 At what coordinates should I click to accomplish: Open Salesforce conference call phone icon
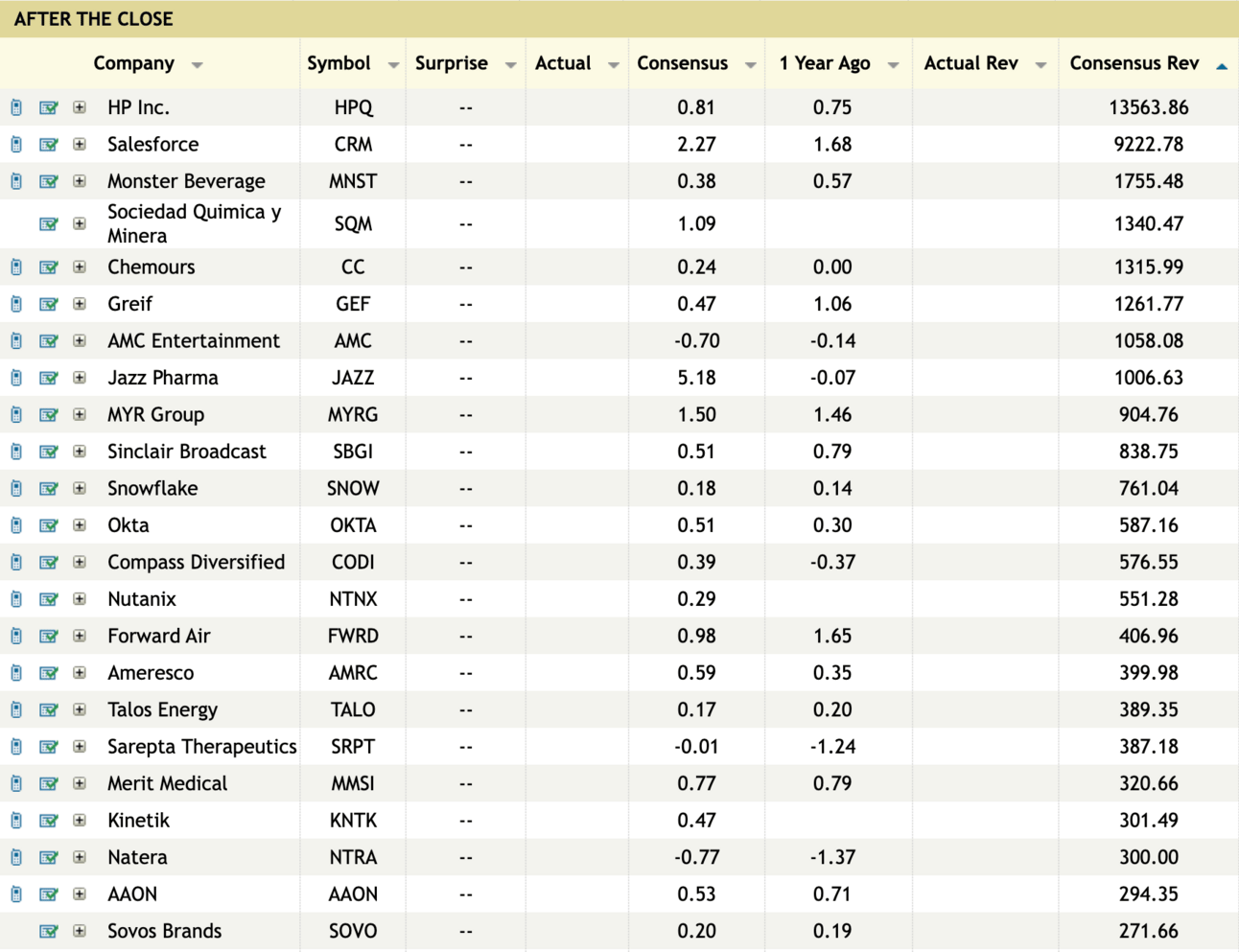click(x=16, y=145)
